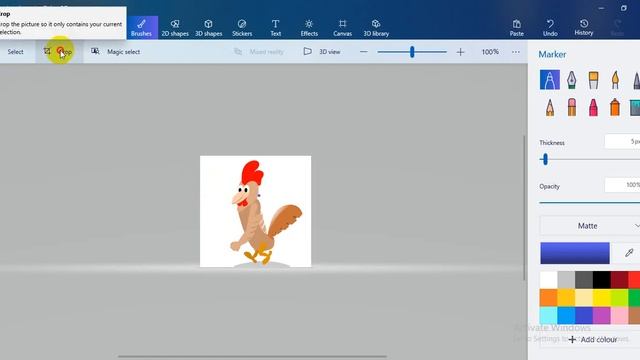Image resolution: width=640 pixels, height=360 pixels.
Task: Choose the Select tool
Action: coord(16,52)
